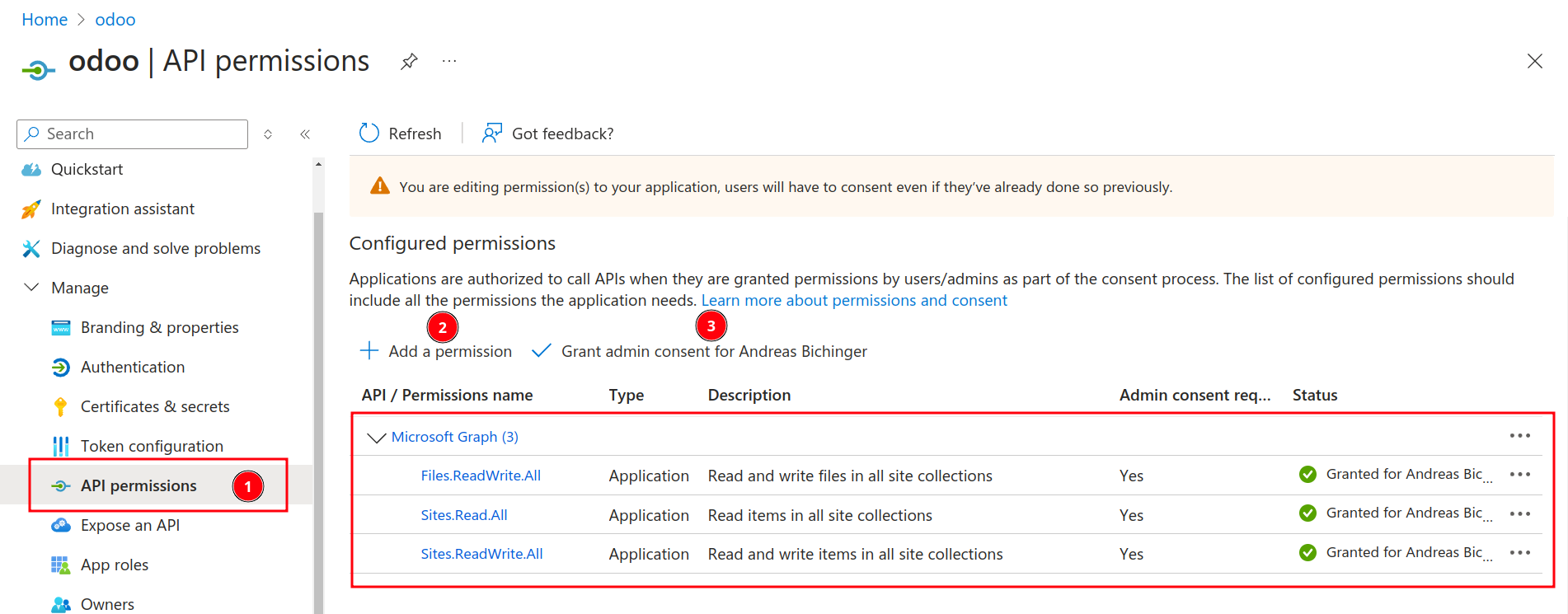Open the Integration assistant rocket item
This screenshot has height=614, width=1568.
pyautogui.click(x=122, y=209)
